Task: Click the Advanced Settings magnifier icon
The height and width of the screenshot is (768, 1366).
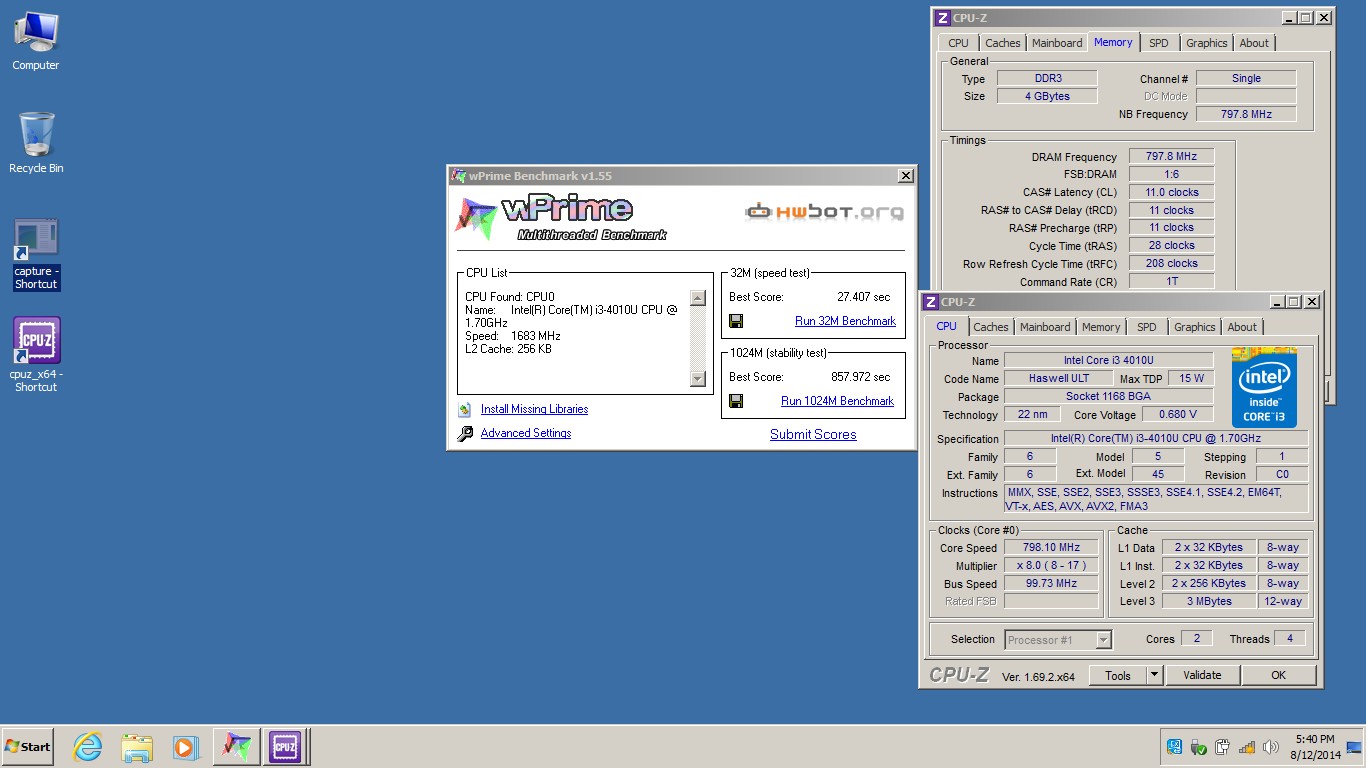Action: pyautogui.click(x=465, y=434)
